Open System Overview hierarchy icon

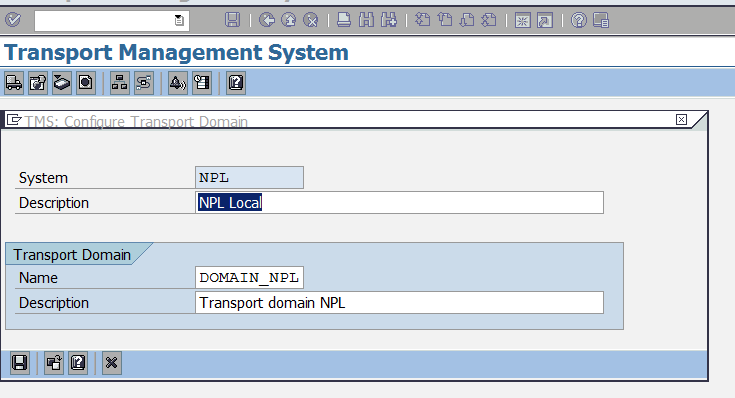(x=120, y=83)
